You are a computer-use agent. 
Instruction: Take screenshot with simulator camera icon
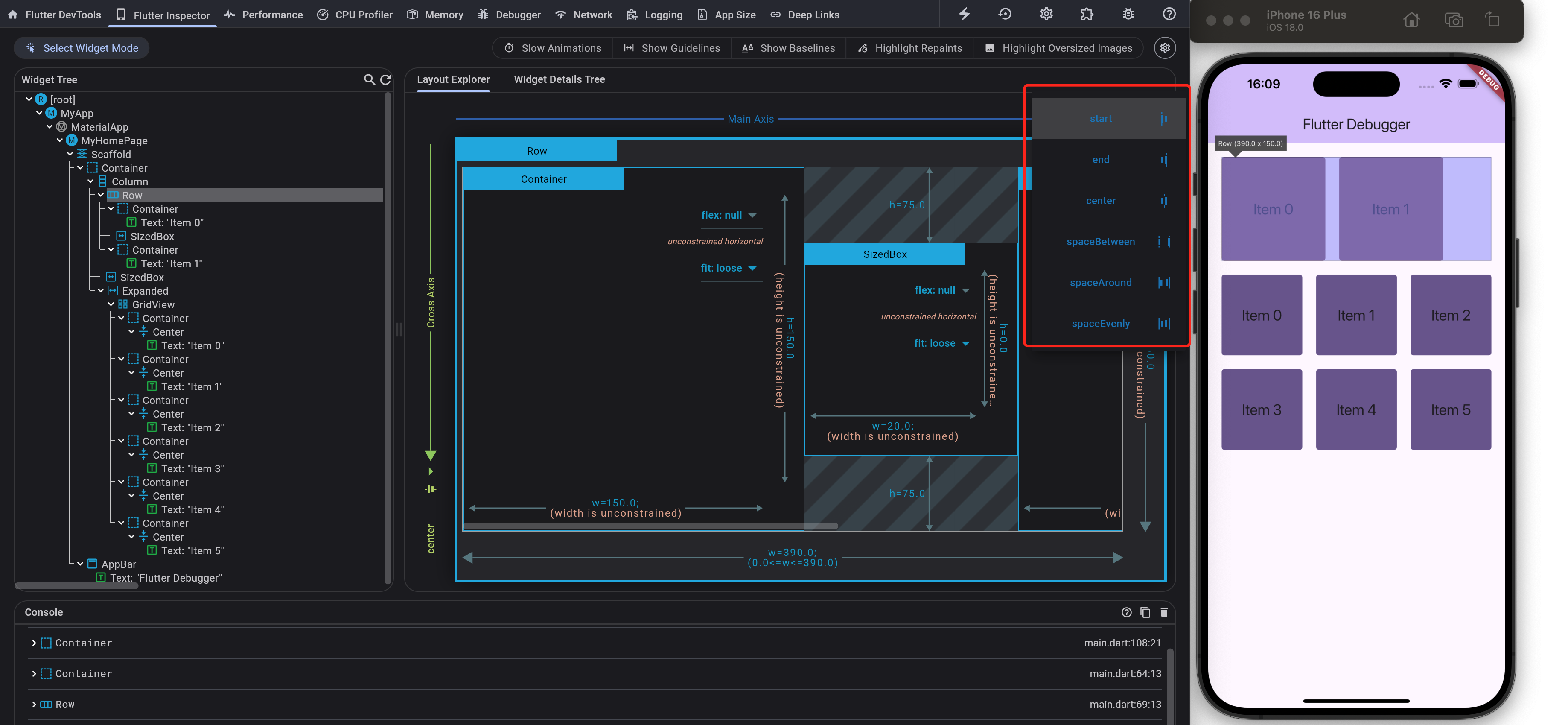coord(1454,20)
